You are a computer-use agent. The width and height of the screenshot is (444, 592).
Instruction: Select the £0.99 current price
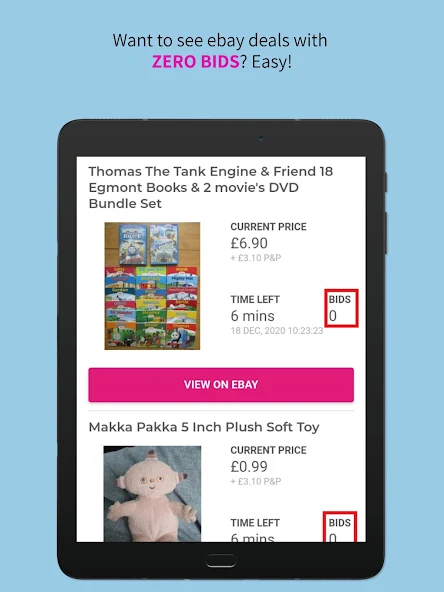pyautogui.click(x=249, y=467)
